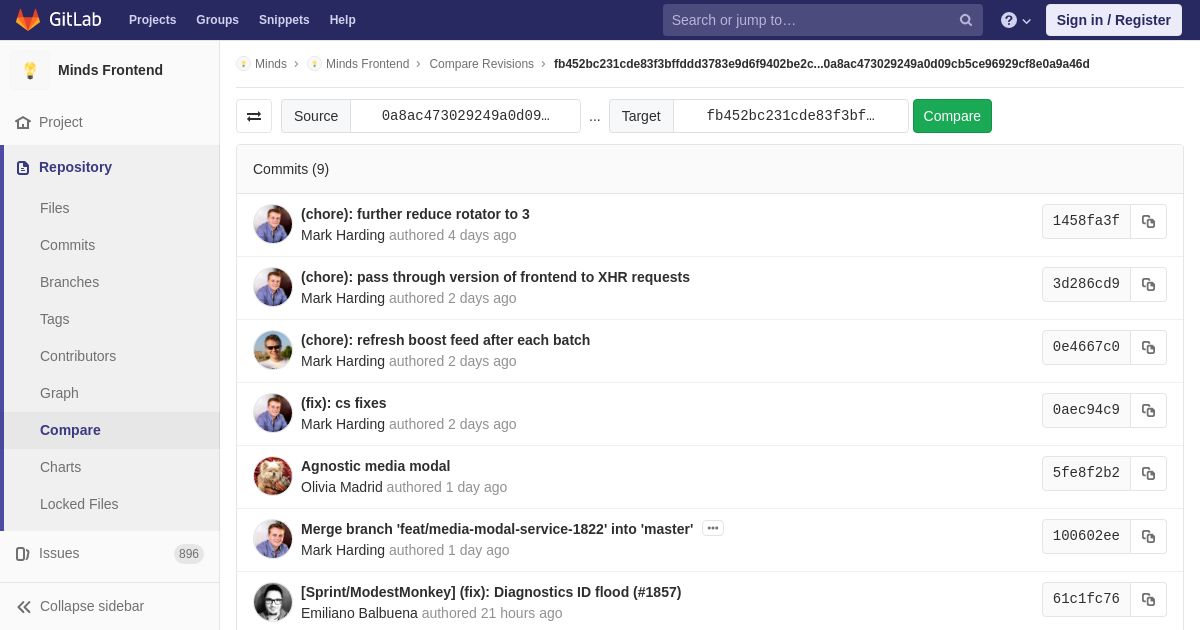Click Olivia Madrid author name
The image size is (1200, 630).
click(341, 487)
